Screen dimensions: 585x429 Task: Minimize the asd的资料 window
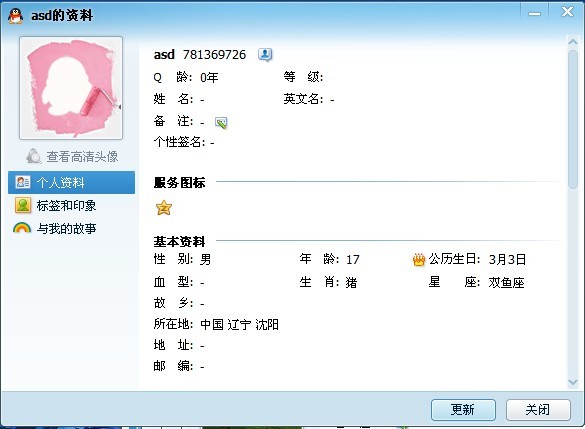click(x=534, y=14)
